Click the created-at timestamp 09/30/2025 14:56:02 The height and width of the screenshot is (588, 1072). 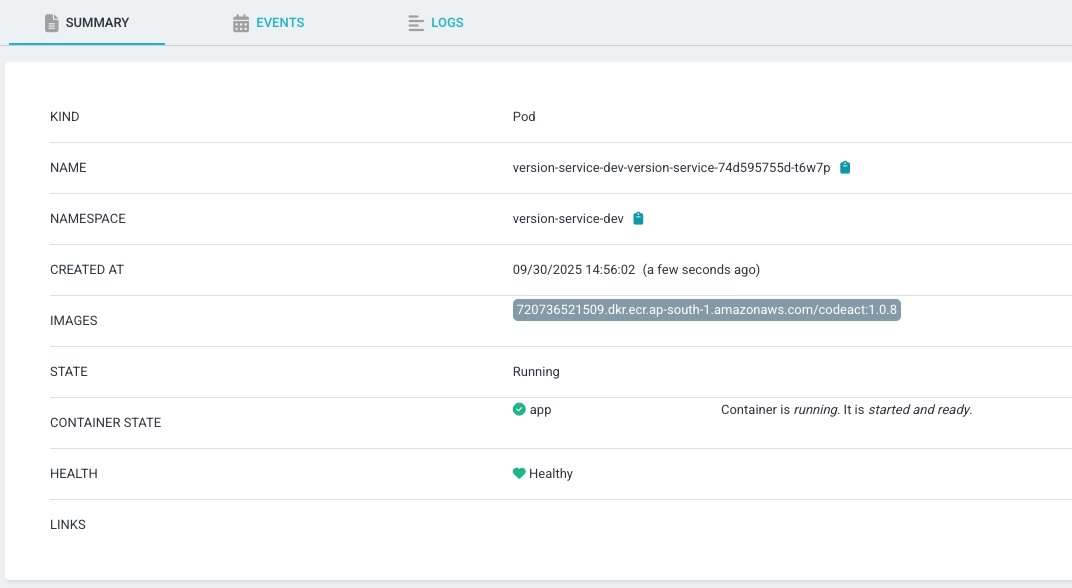[574, 270]
